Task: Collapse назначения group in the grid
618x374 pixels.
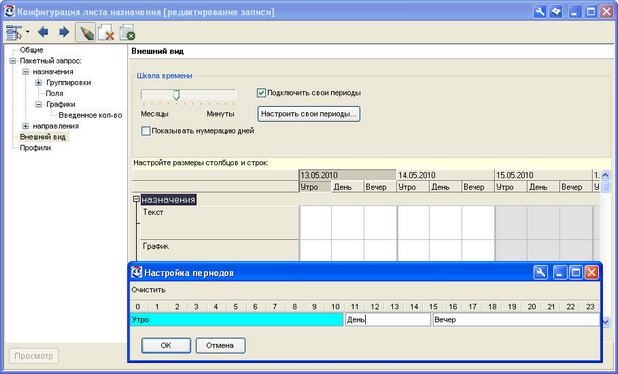Action: pyautogui.click(x=136, y=199)
